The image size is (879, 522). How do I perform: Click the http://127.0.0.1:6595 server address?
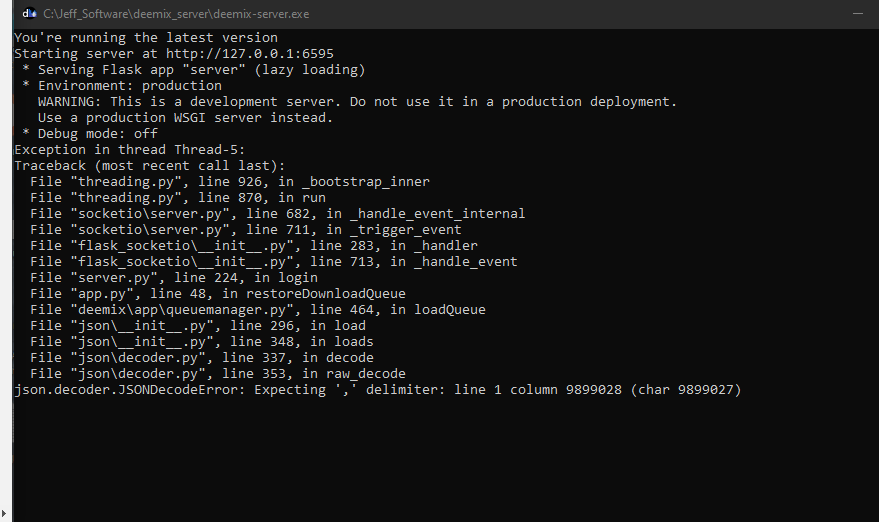tap(249, 54)
